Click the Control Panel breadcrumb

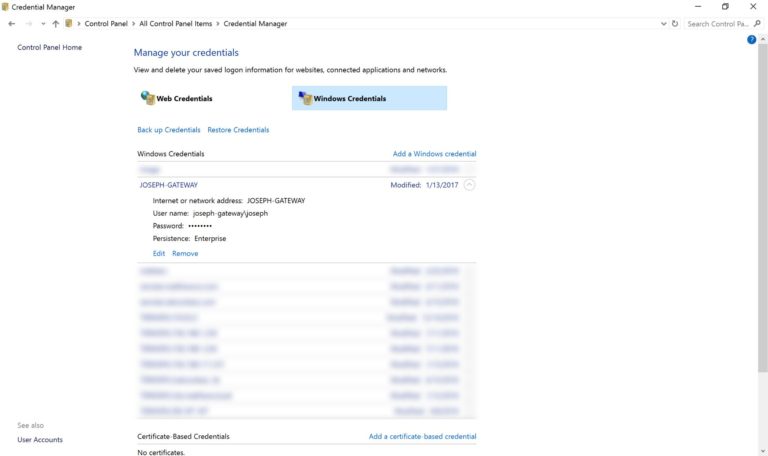click(106, 24)
